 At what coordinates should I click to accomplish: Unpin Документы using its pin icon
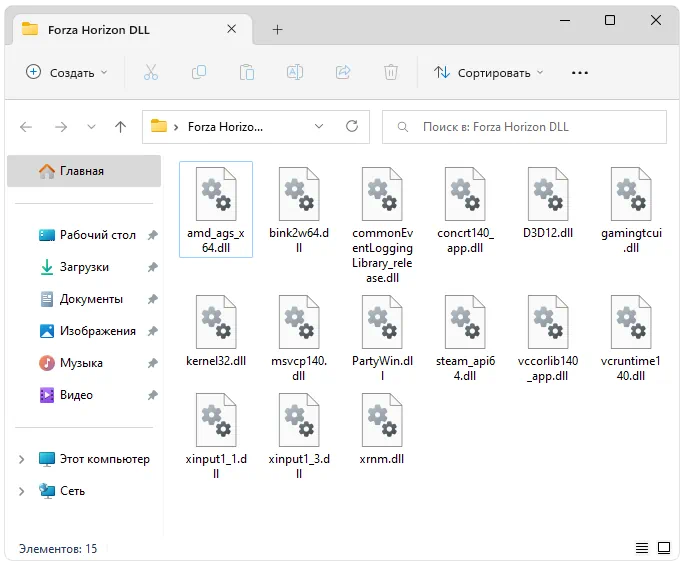(x=152, y=299)
